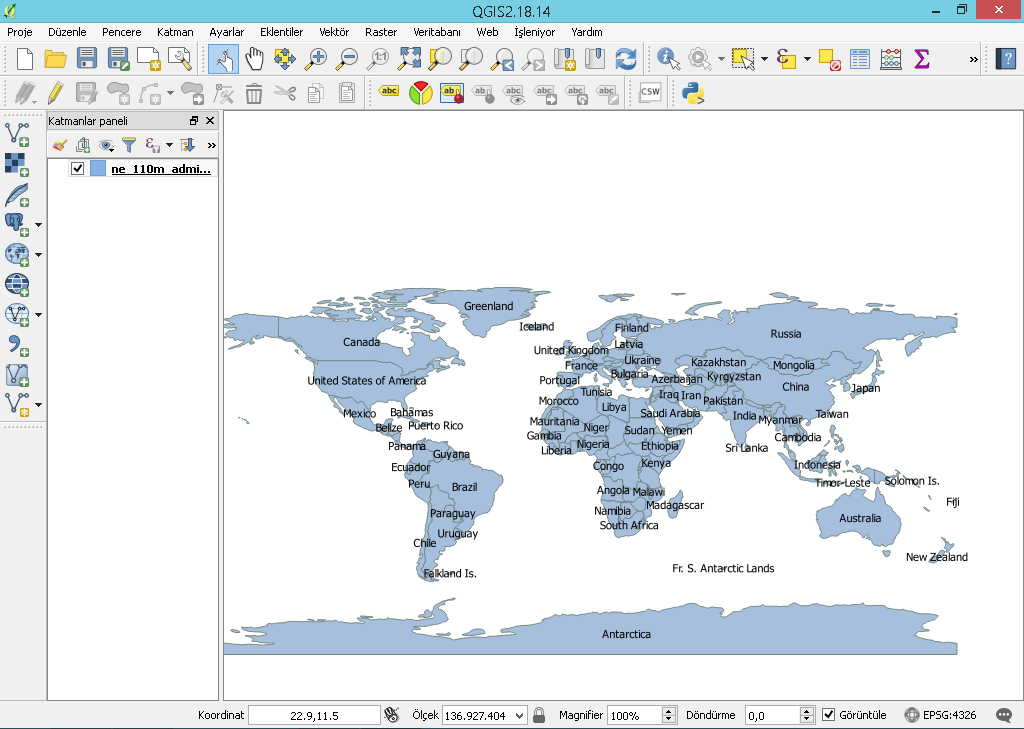The image size is (1024, 729).
Task: Toggle the scale lock icon
Action: tap(539, 715)
